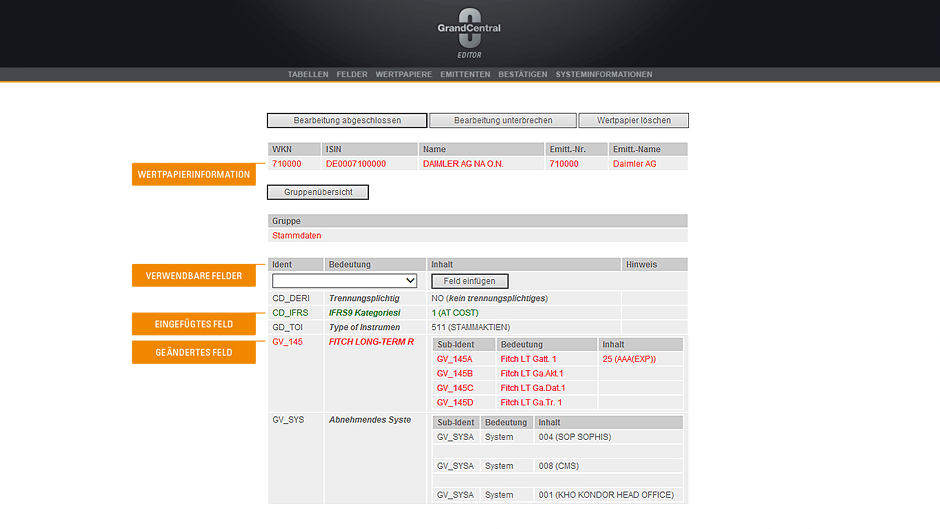This screenshot has height=529, width=940.
Task: Click the Wertpapier löschen button
Action: click(634, 121)
